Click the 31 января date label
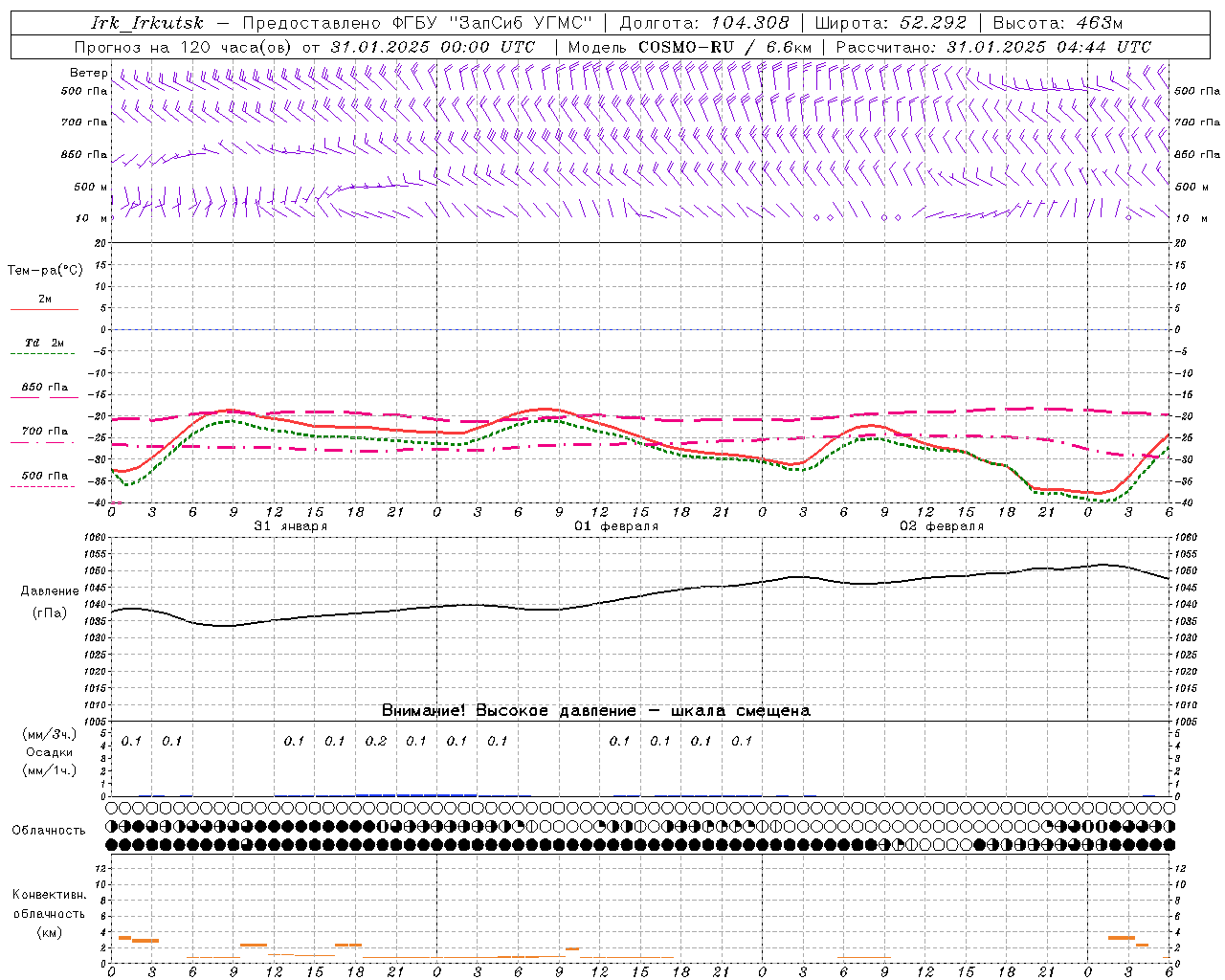 290,526
